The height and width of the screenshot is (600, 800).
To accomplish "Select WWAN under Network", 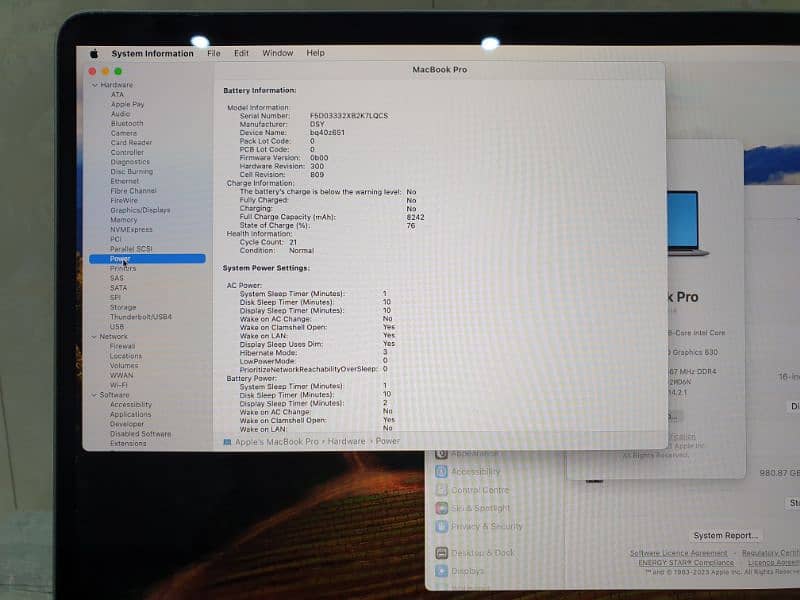I will tap(121, 376).
